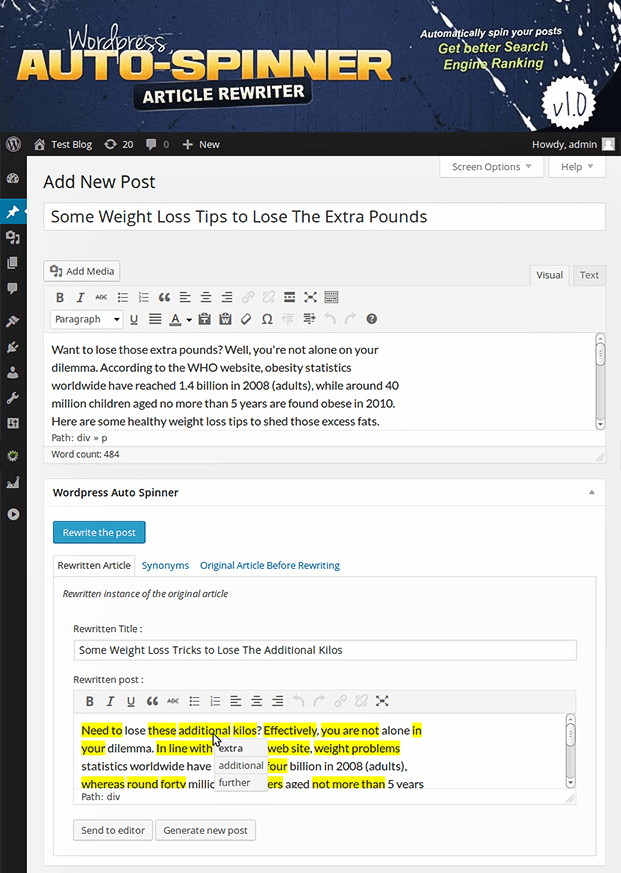Open the Paragraph format dropdown
This screenshot has width=621, height=873.
[86, 318]
